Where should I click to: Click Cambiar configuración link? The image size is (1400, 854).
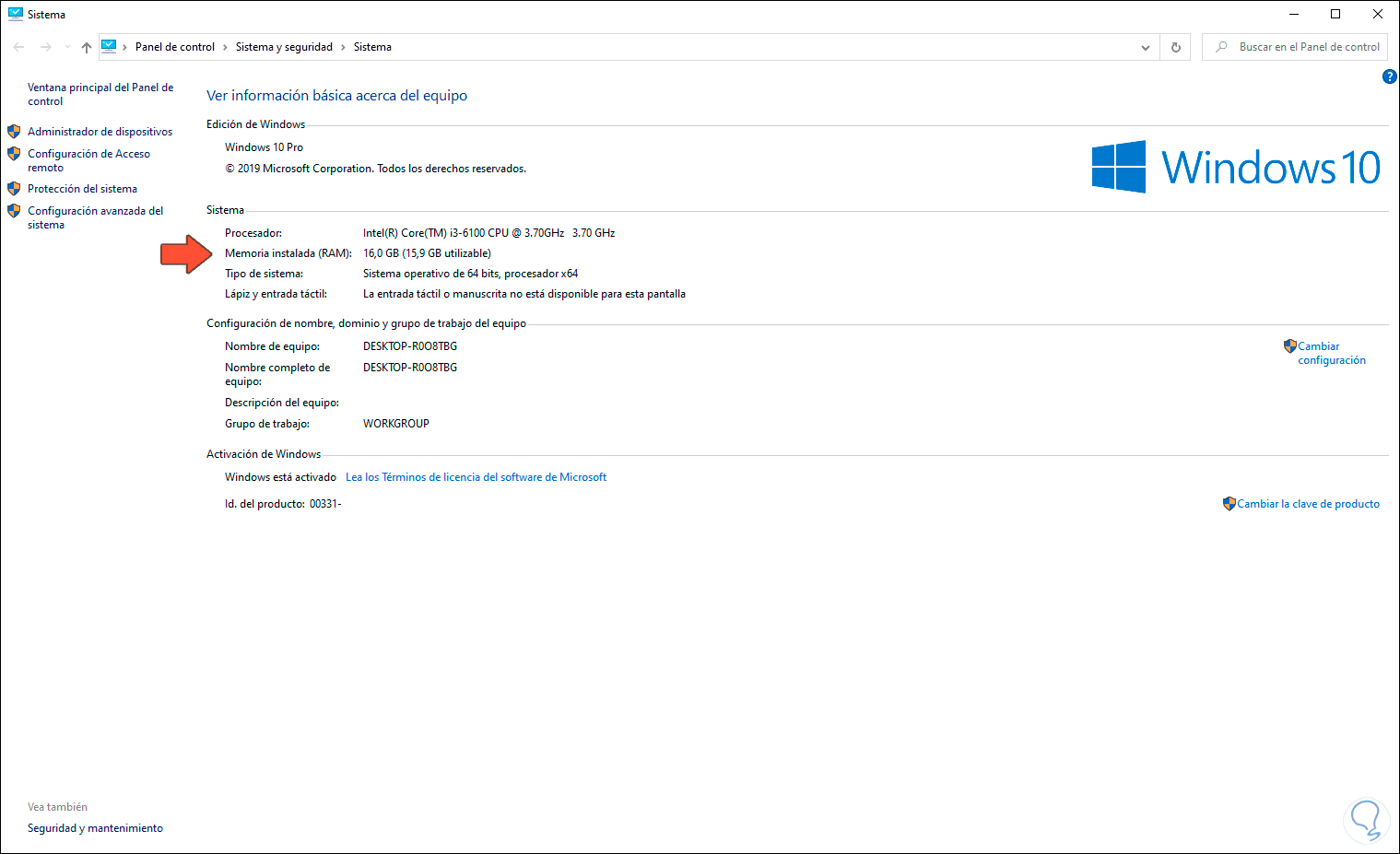click(1332, 353)
